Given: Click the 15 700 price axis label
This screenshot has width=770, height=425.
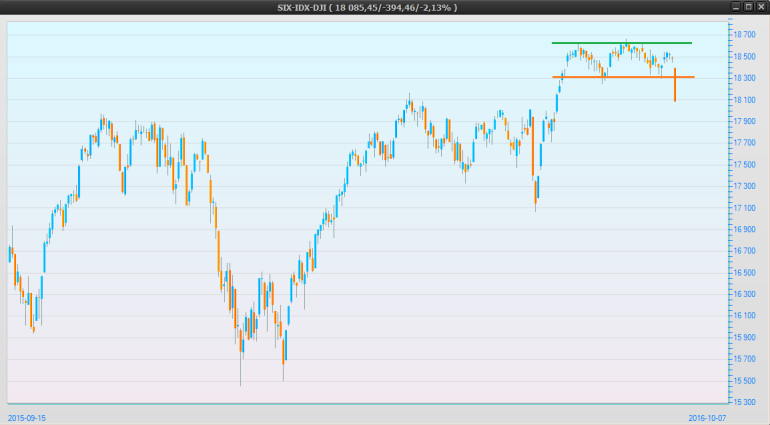Looking at the screenshot, I should coord(744,359).
